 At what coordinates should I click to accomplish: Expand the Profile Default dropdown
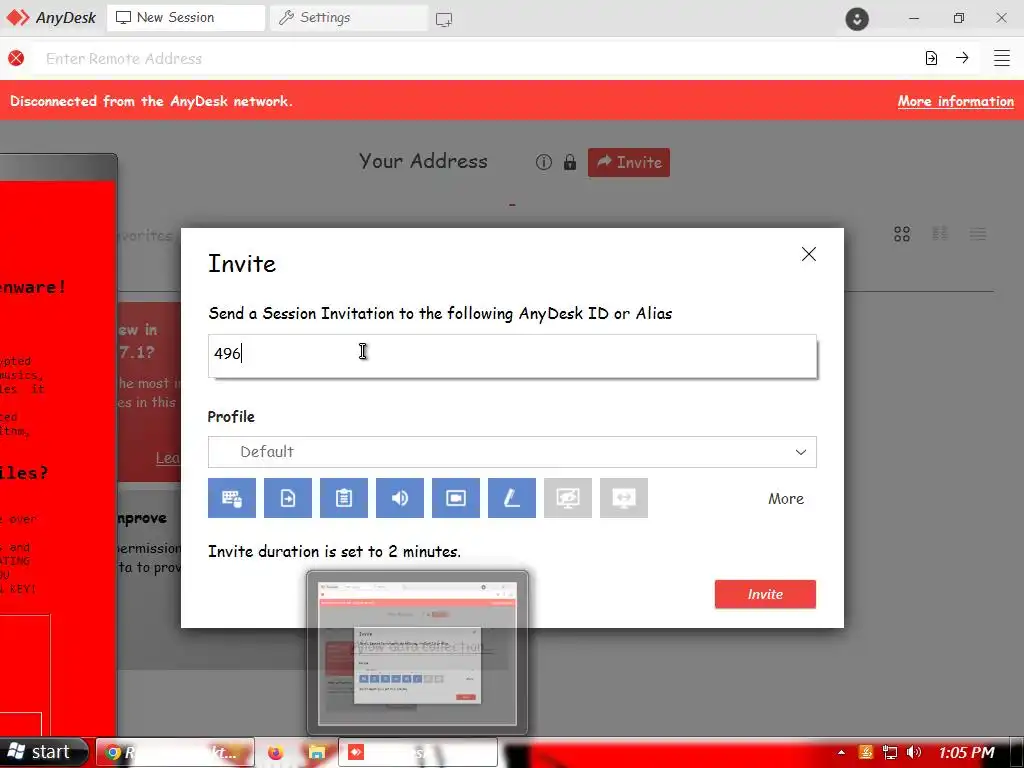point(512,452)
